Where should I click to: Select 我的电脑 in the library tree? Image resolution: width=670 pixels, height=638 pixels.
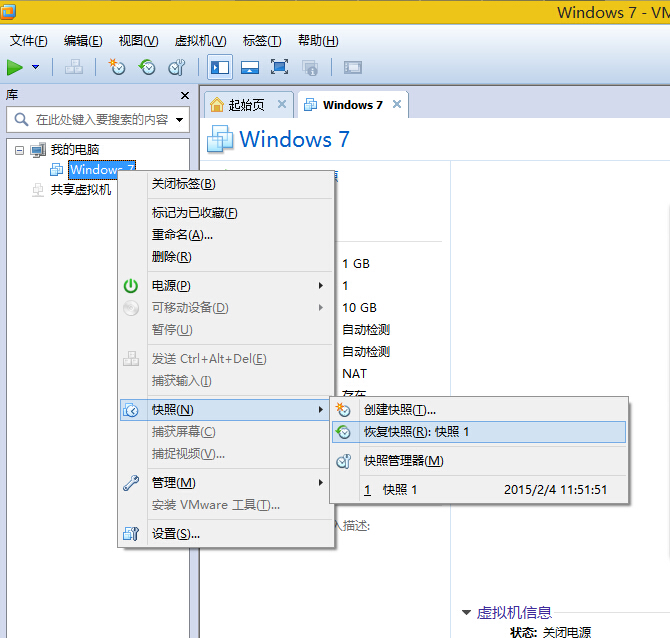[x=75, y=150]
